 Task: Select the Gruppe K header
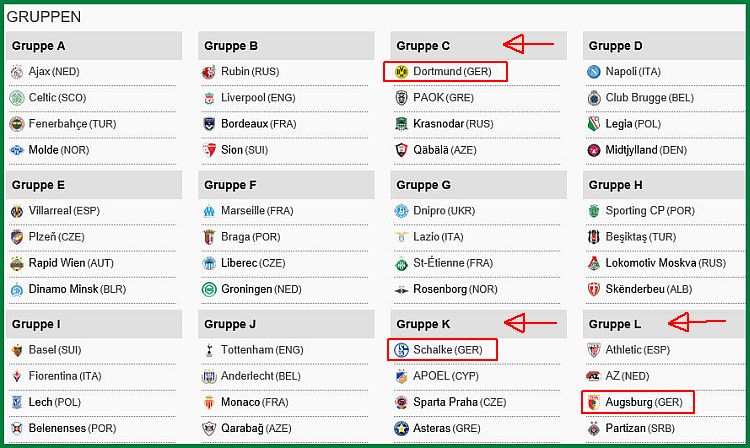tap(423, 324)
